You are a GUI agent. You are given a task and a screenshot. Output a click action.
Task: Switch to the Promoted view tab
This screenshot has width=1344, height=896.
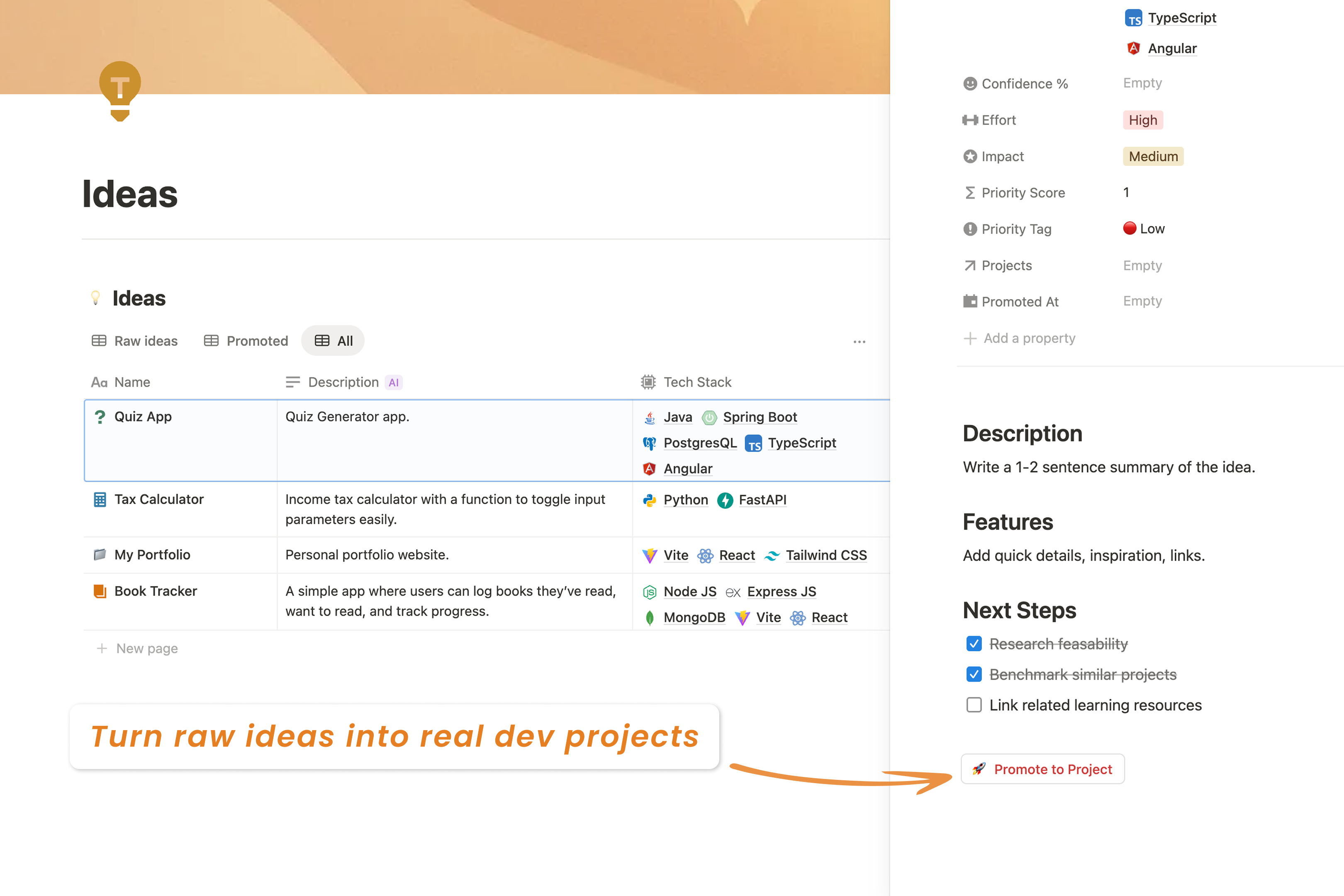coord(246,341)
